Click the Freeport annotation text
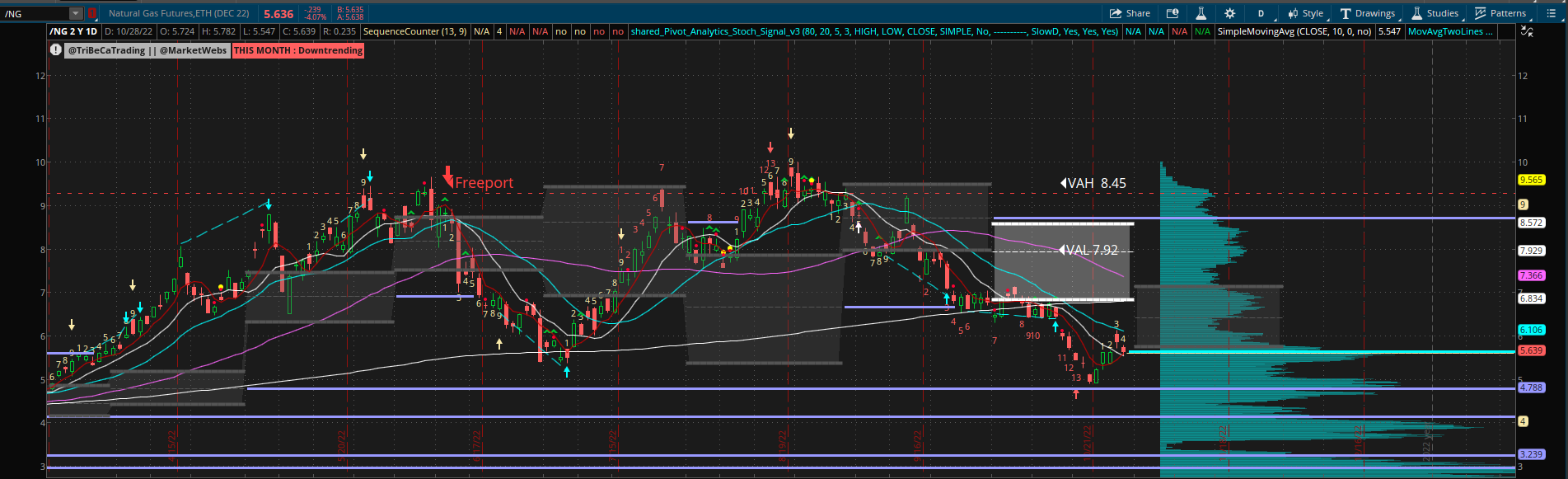The image size is (1568, 479). pos(484,183)
